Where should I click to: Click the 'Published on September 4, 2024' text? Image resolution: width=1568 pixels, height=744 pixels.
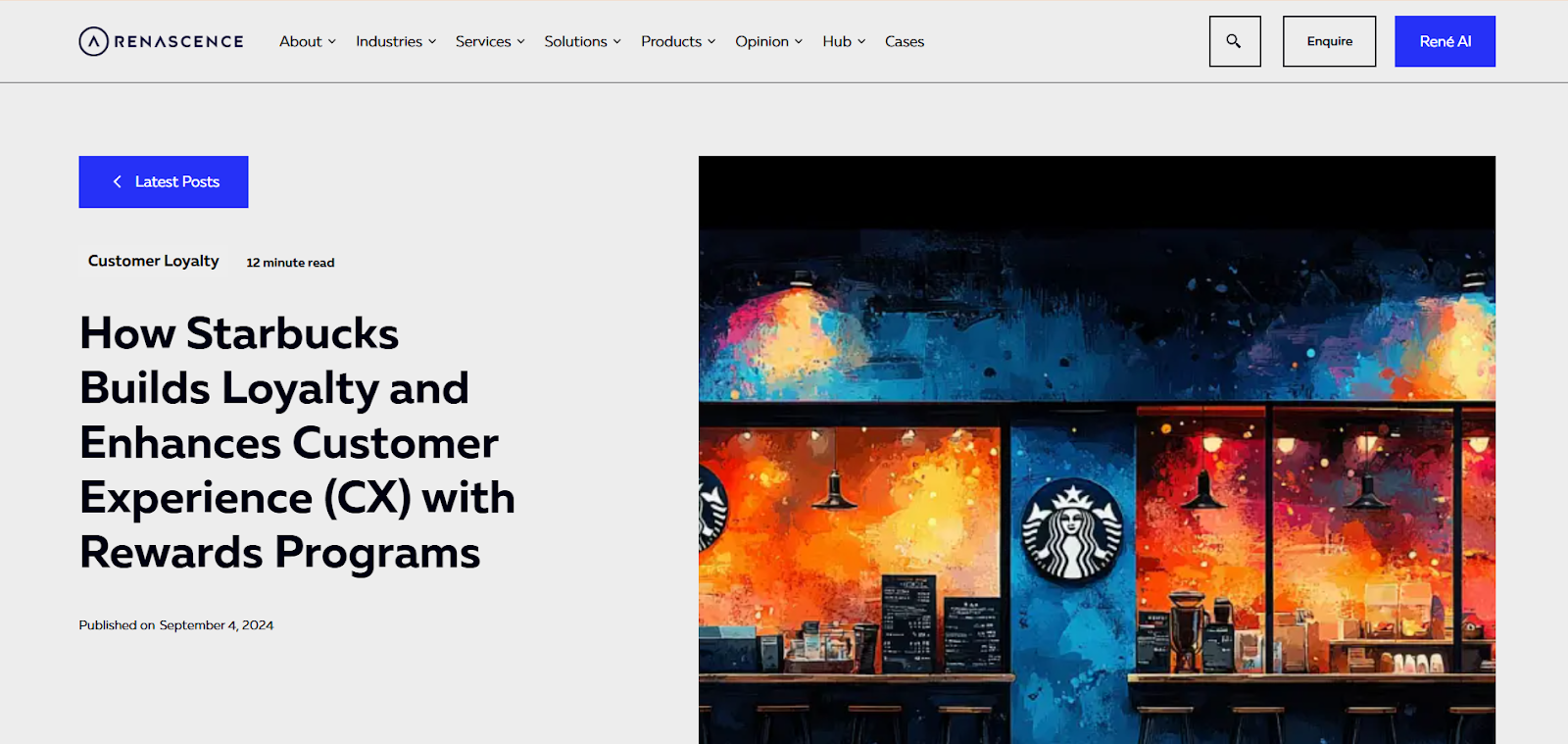coord(176,625)
